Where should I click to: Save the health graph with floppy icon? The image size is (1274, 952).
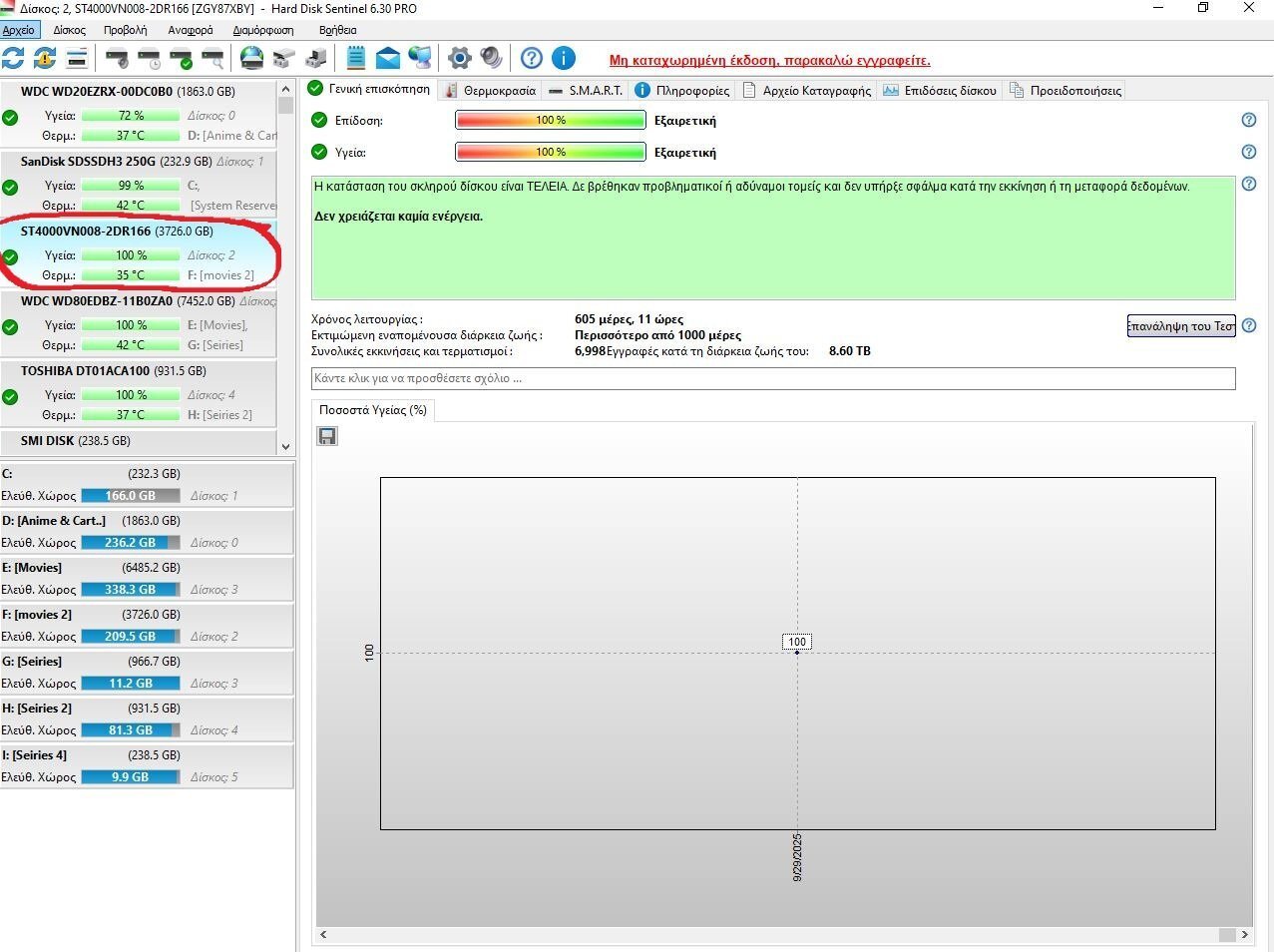point(327,436)
